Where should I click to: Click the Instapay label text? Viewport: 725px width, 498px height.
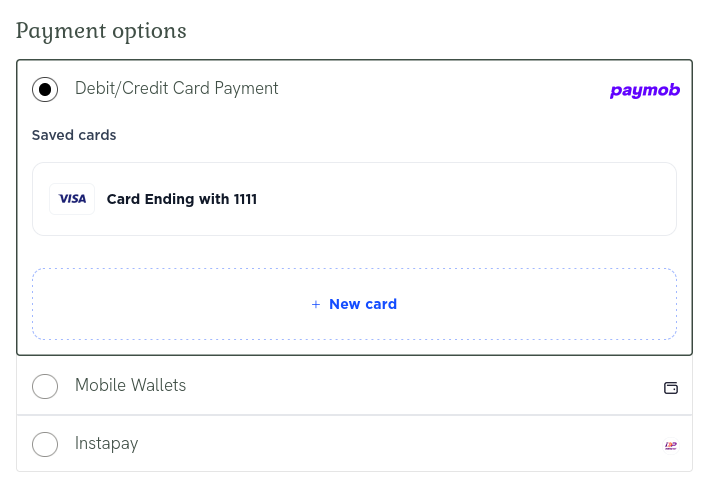tap(106, 444)
